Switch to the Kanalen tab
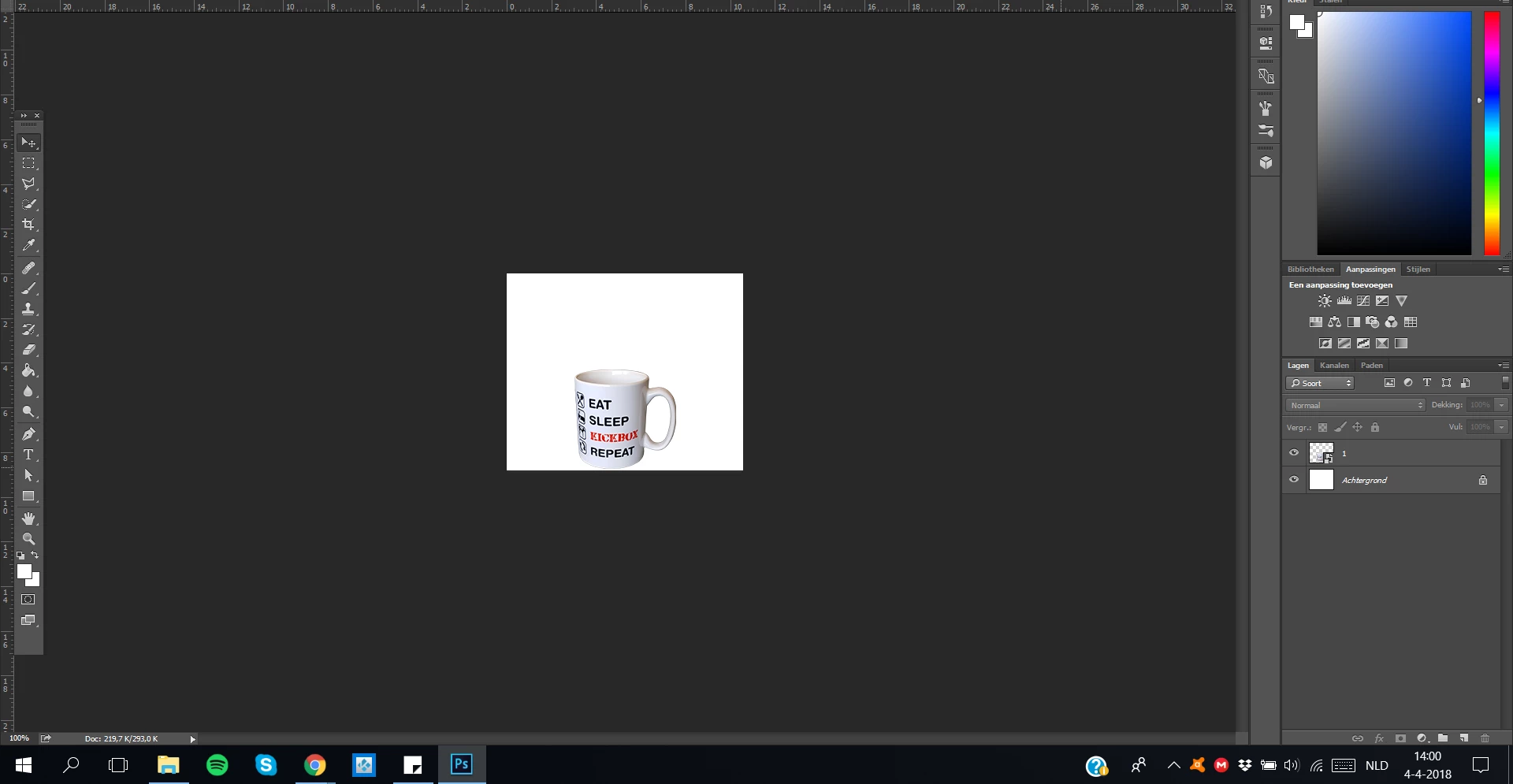This screenshot has height=784, width=1513. (x=1334, y=366)
